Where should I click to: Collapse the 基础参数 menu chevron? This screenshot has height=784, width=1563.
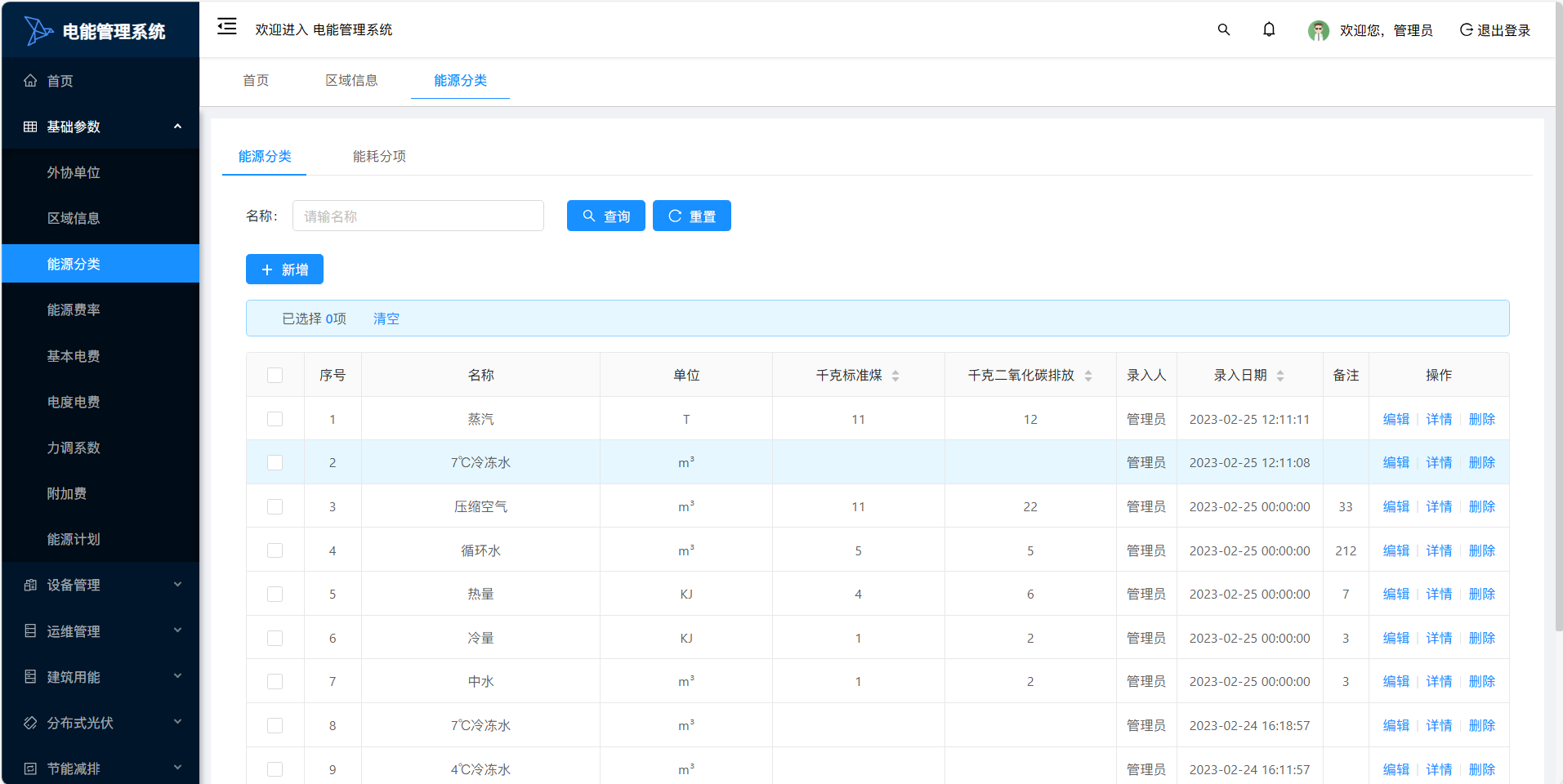pyautogui.click(x=177, y=127)
